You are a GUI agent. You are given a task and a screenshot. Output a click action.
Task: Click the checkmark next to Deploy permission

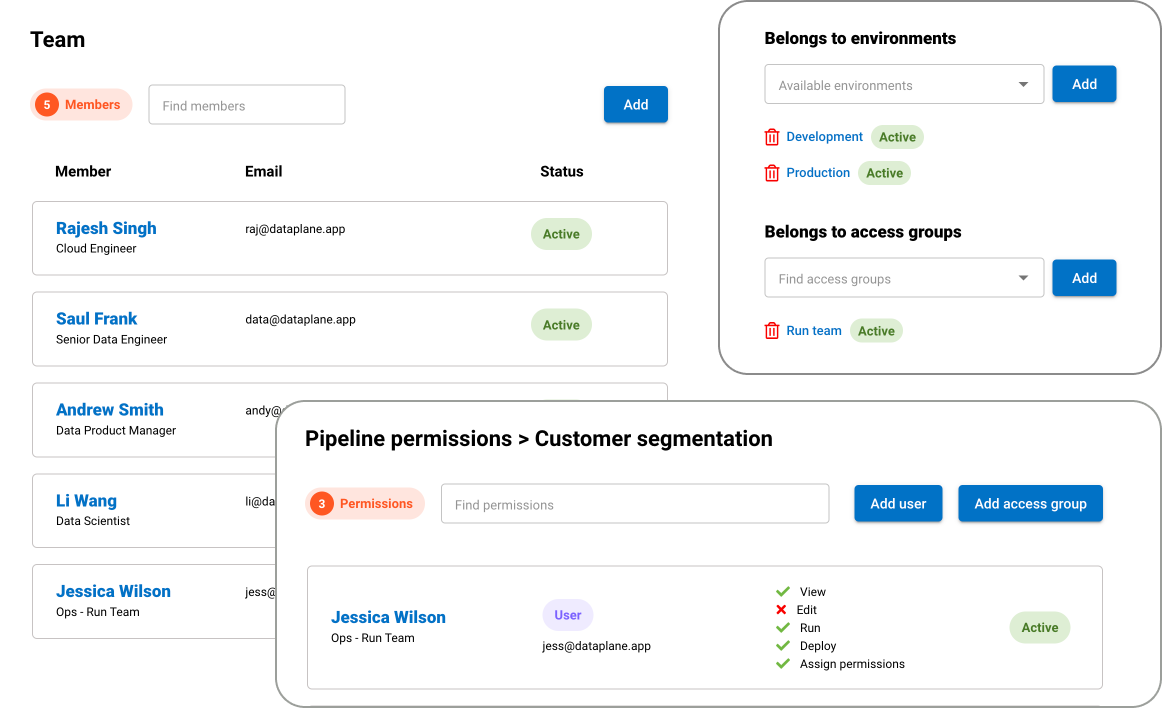click(x=782, y=645)
